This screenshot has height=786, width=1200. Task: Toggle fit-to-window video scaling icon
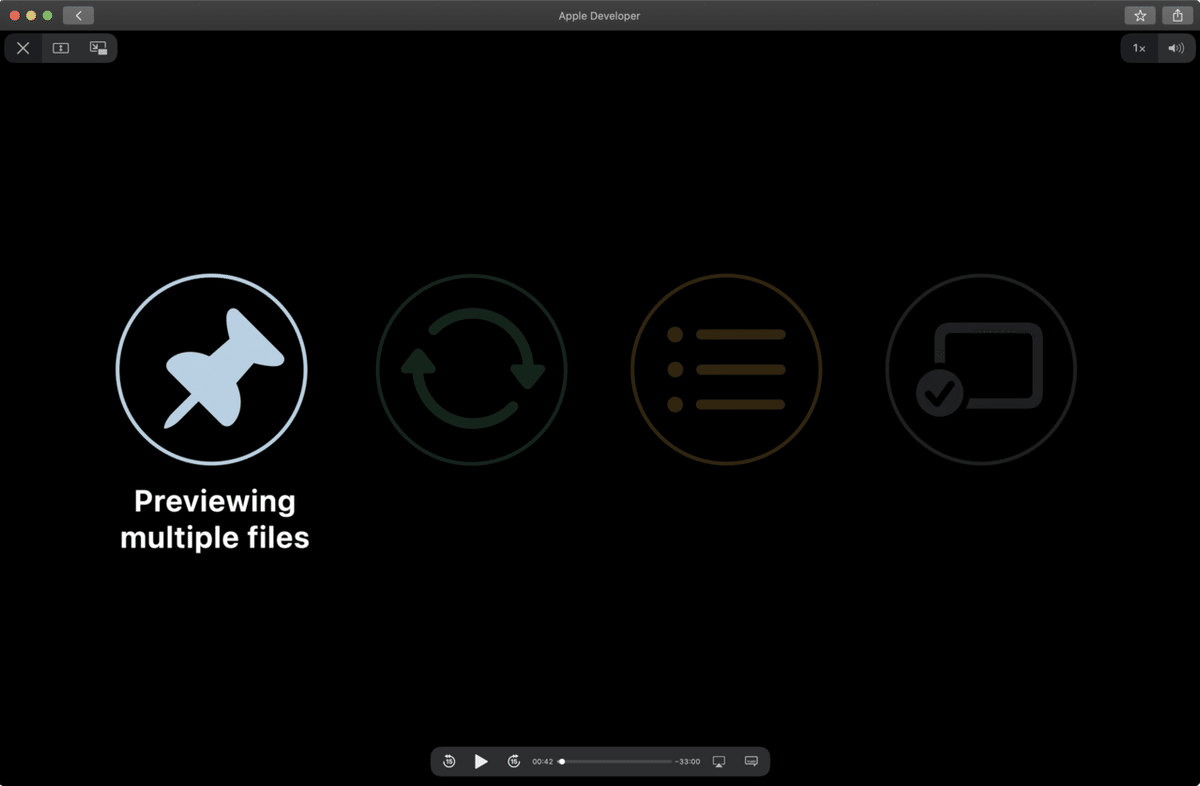(x=61, y=48)
